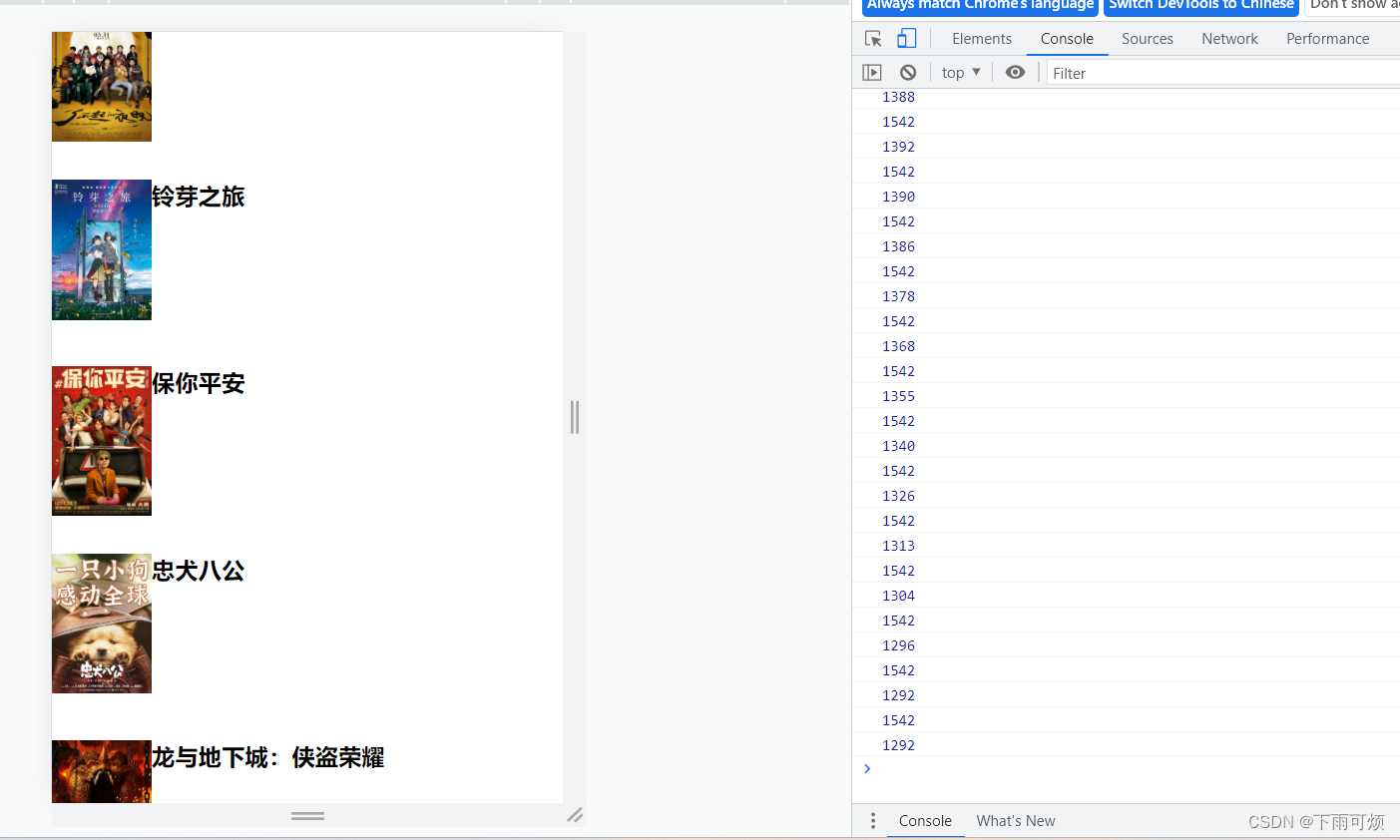Open the Sources tab
This screenshot has height=840, width=1400.
click(x=1147, y=39)
